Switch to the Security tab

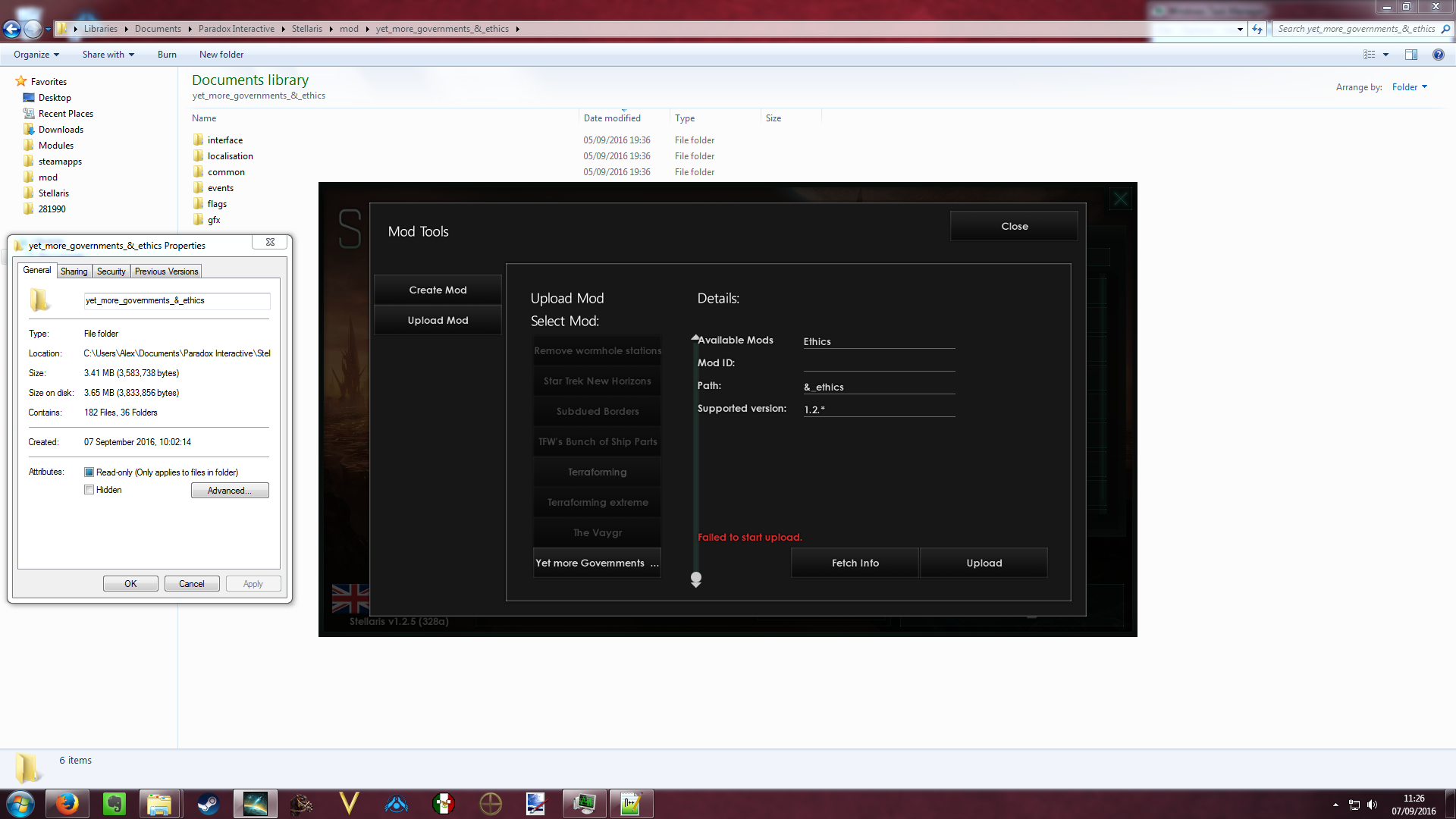point(111,271)
